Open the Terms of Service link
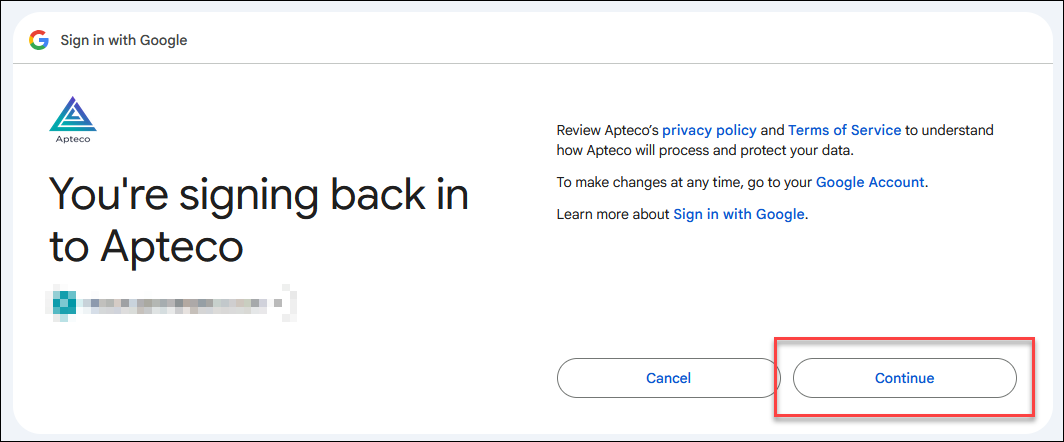 pos(844,130)
